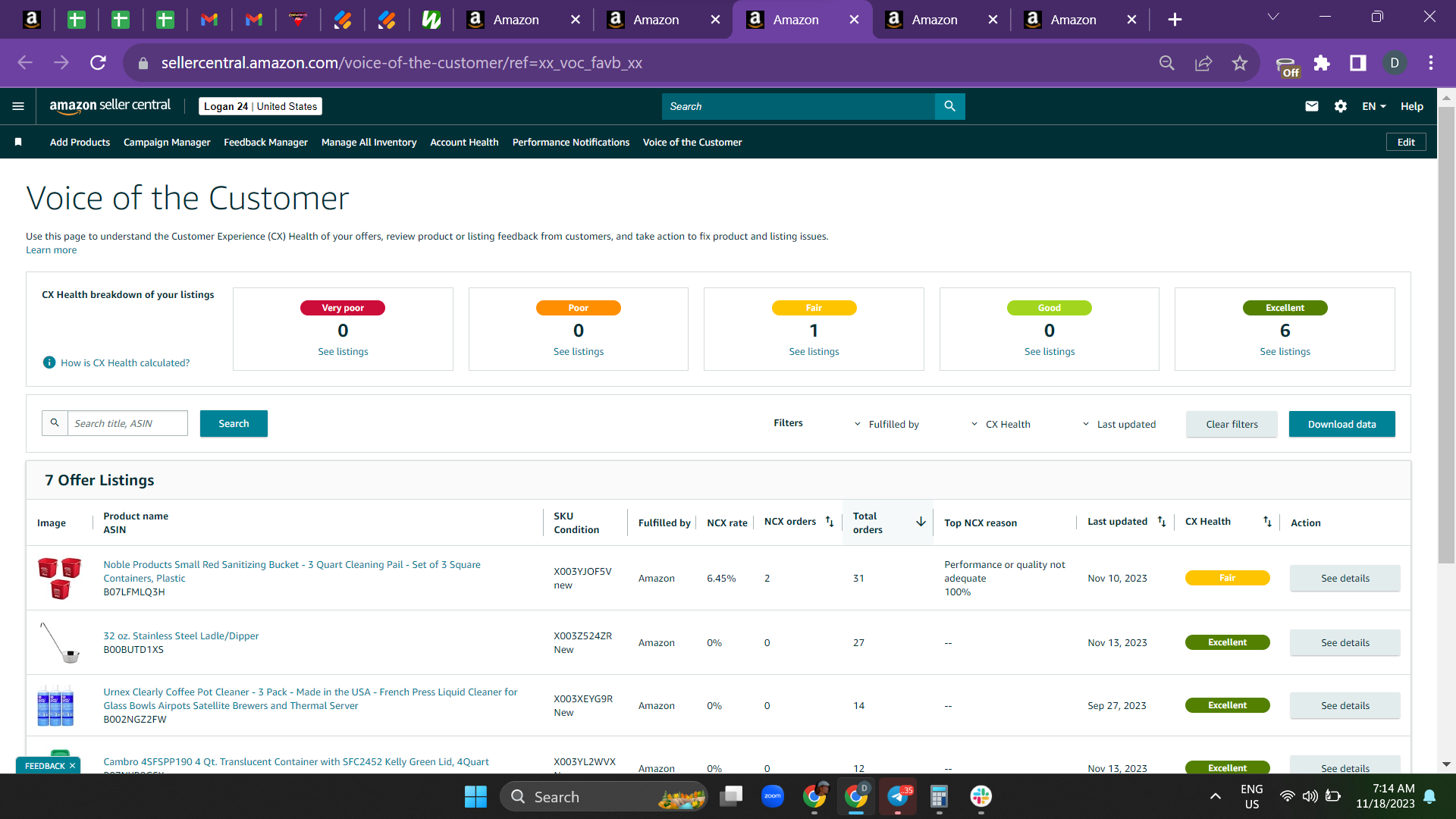Sort by Last updated arrows icon
Viewport: 1456px width, 819px height.
tap(1162, 522)
